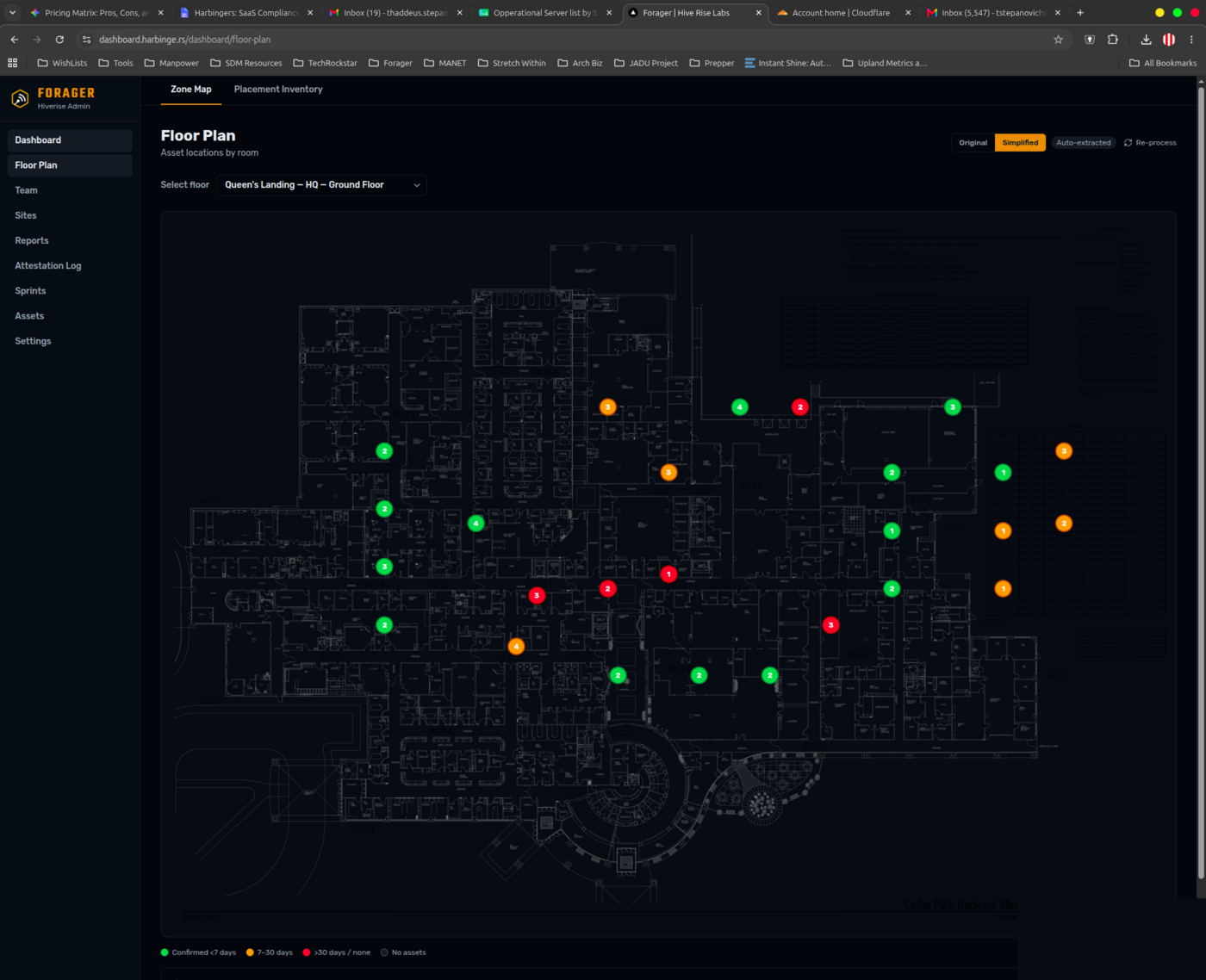The width and height of the screenshot is (1206, 980).
Task: Close the Forager Hive Rise Labs tab
Action: (759, 13)
